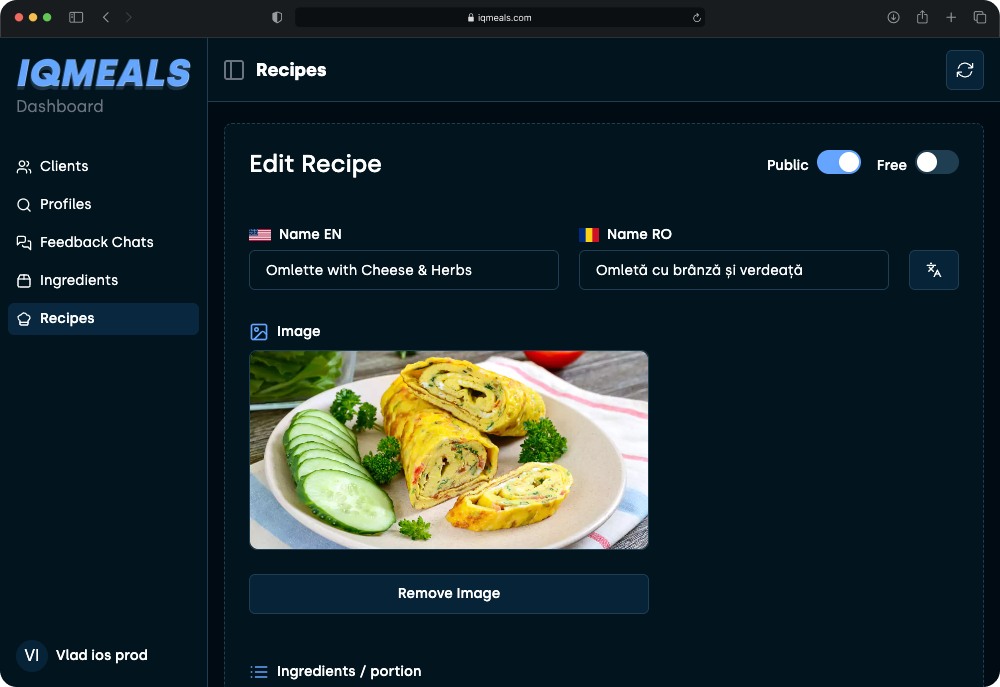Refresh recipes using the sync icon

(x=964, y=70)
